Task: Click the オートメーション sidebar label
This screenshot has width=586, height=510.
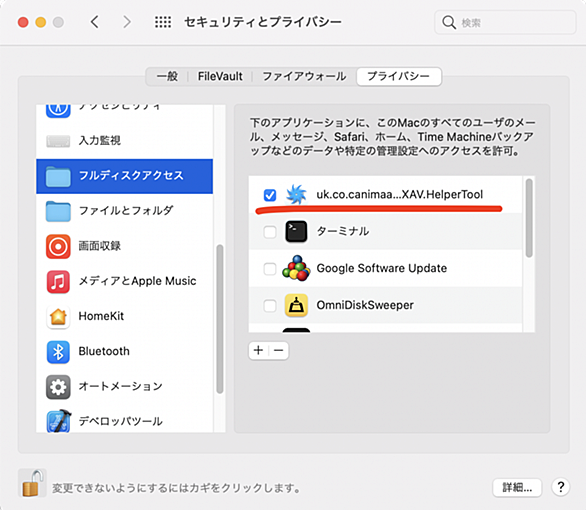Action: pos(120,386)
